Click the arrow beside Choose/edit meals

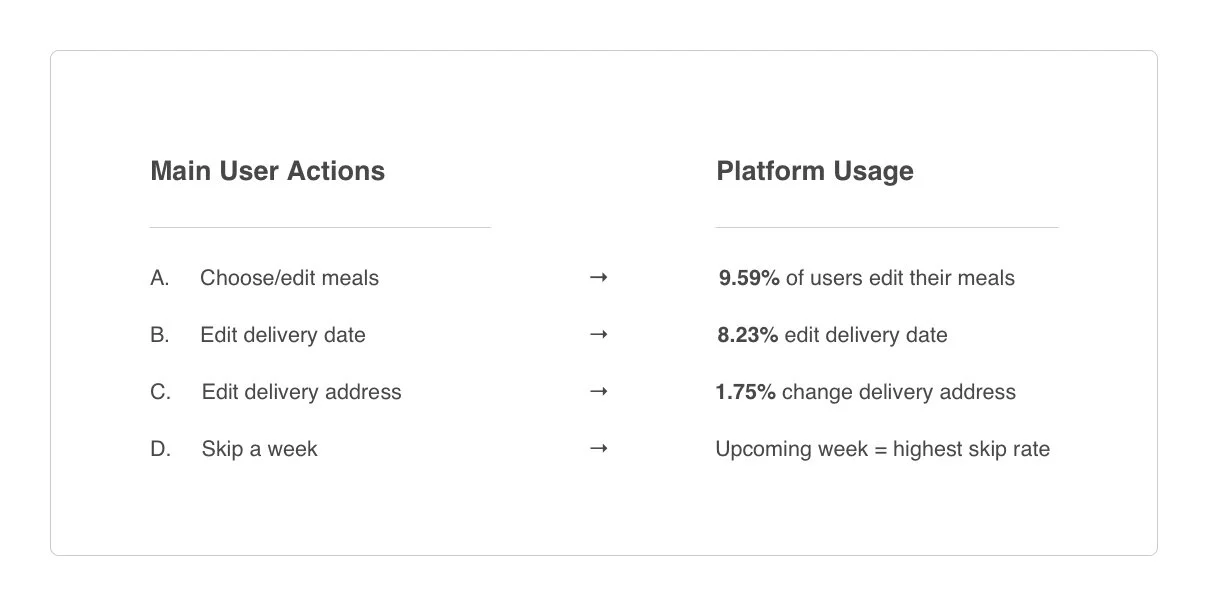[x=599, y=278]
